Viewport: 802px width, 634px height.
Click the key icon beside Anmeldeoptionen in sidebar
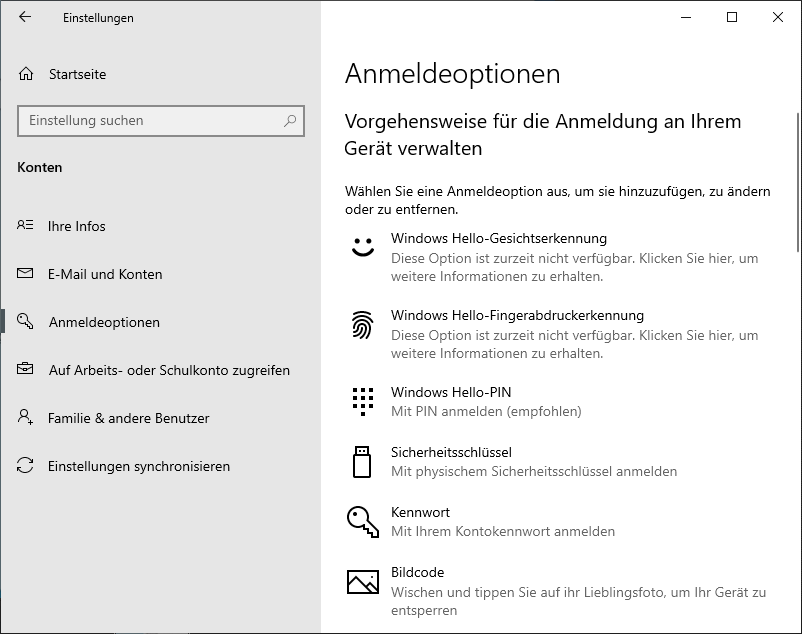tap(25, 321)
